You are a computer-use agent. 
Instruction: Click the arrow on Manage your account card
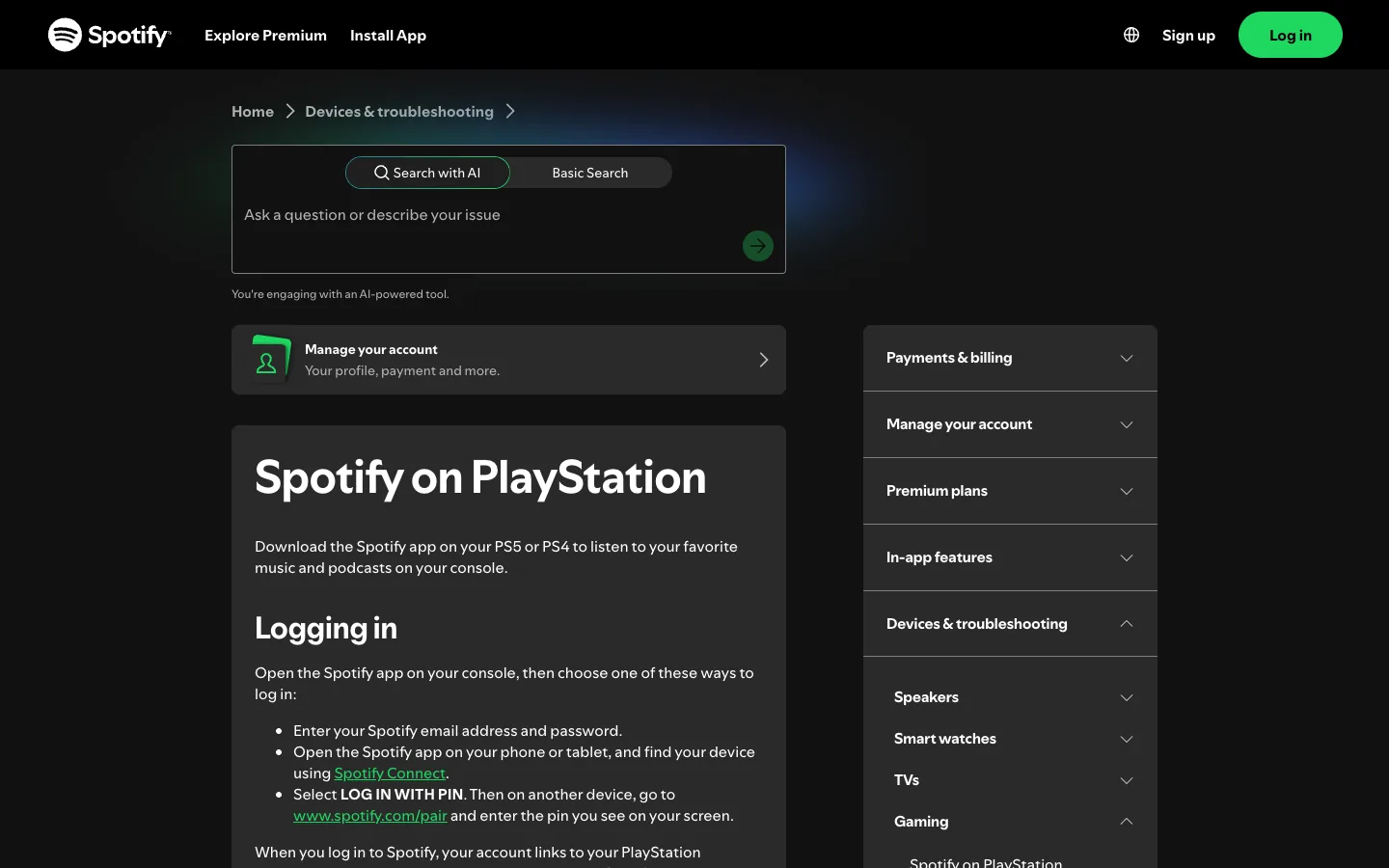click(x=764, y=360)
